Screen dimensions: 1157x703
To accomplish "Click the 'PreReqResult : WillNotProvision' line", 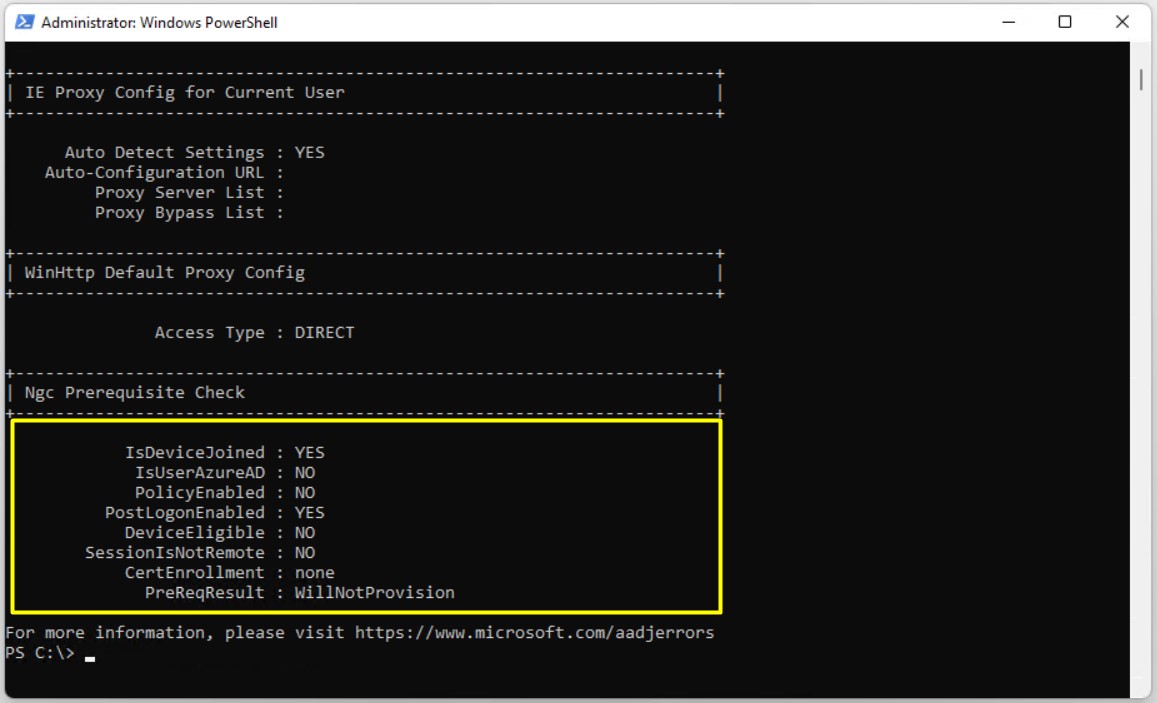I will 300,593.
